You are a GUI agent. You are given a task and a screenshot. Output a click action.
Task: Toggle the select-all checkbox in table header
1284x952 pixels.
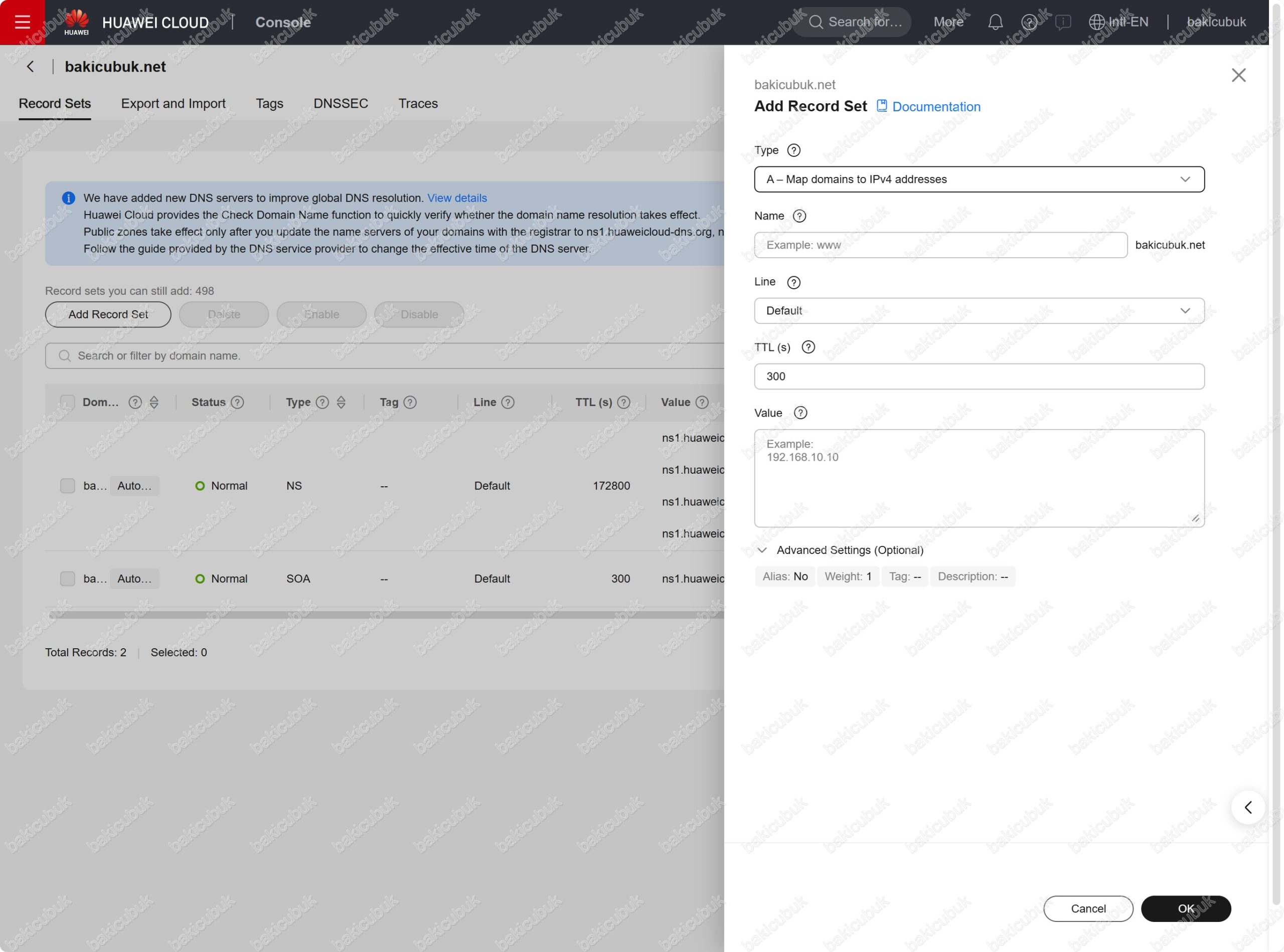point(67,402)
